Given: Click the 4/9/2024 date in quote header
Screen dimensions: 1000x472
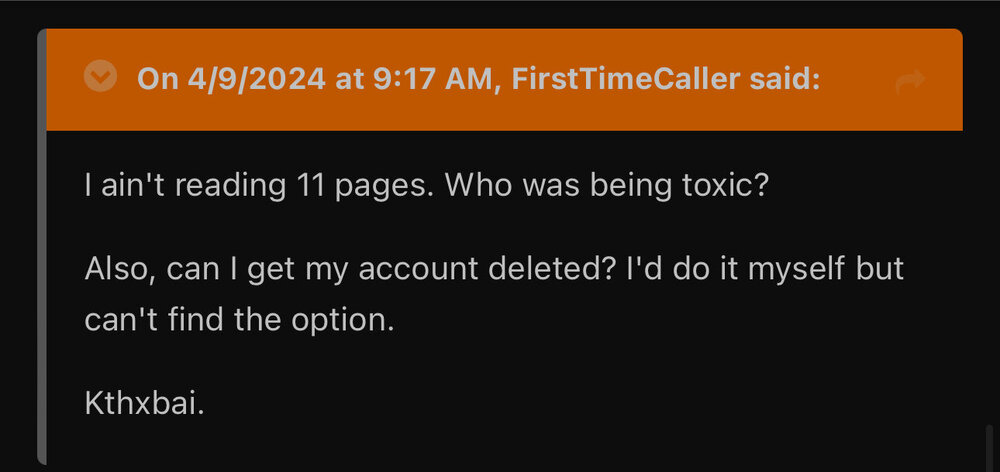Looking at the screenshot, I should click(254, 79).
